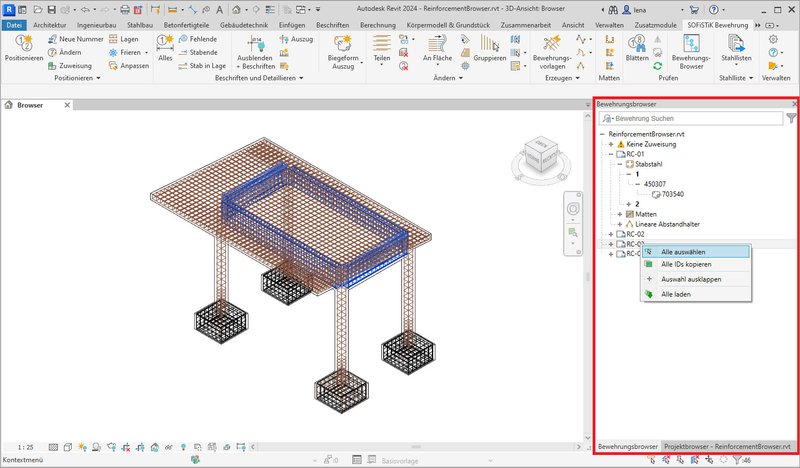Viewport: 800px width, 468px height.
Task: Switch to the Projektbrowser tab
Action: point(728,446)
